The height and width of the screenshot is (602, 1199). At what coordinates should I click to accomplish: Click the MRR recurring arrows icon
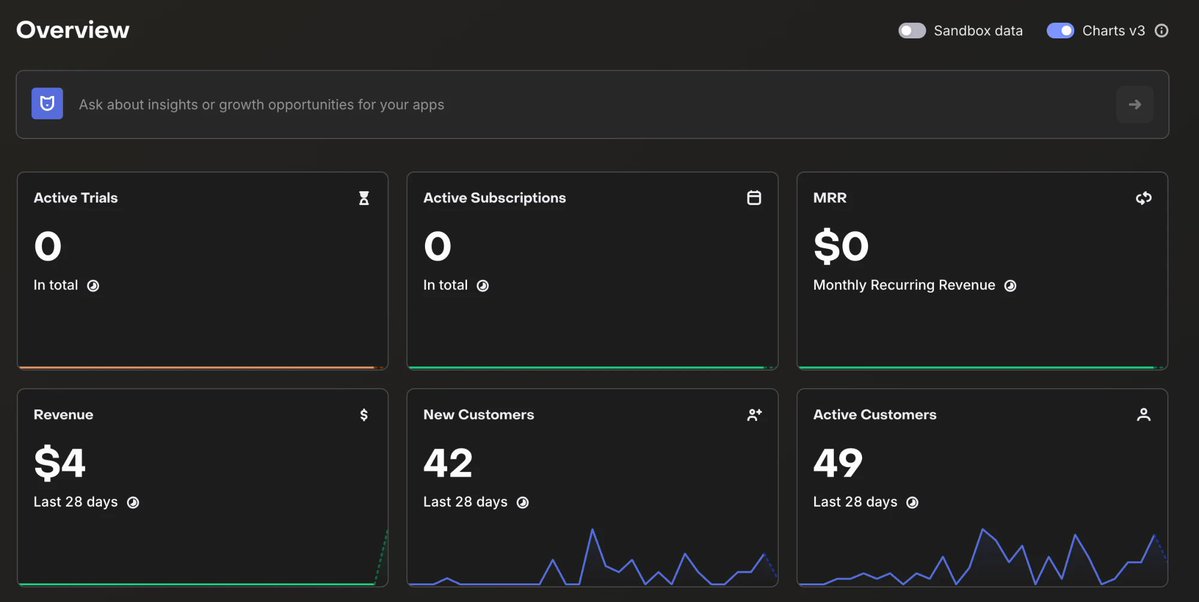[x=1143, y=198]
